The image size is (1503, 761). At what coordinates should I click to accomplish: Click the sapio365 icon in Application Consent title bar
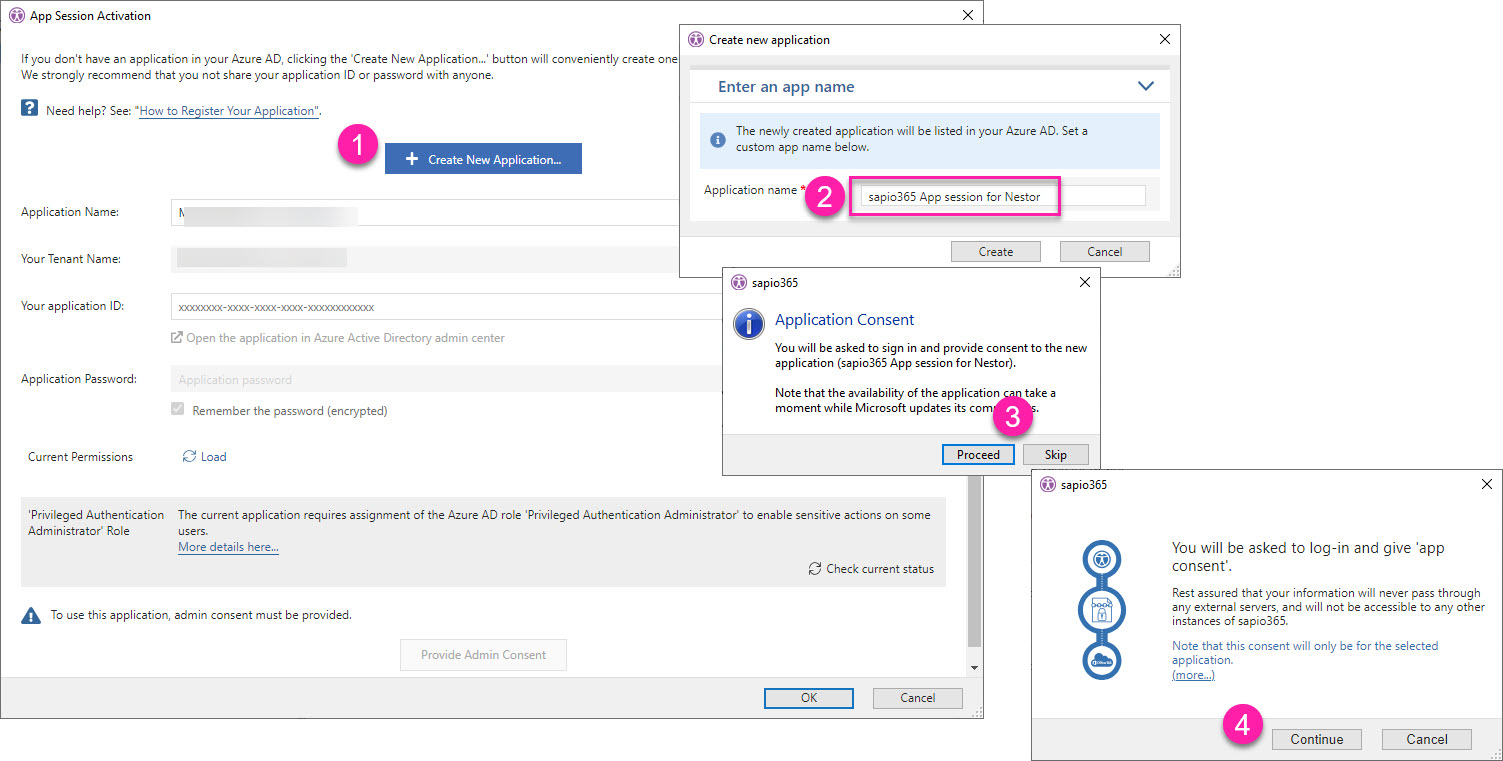click(x=739, y=282)
